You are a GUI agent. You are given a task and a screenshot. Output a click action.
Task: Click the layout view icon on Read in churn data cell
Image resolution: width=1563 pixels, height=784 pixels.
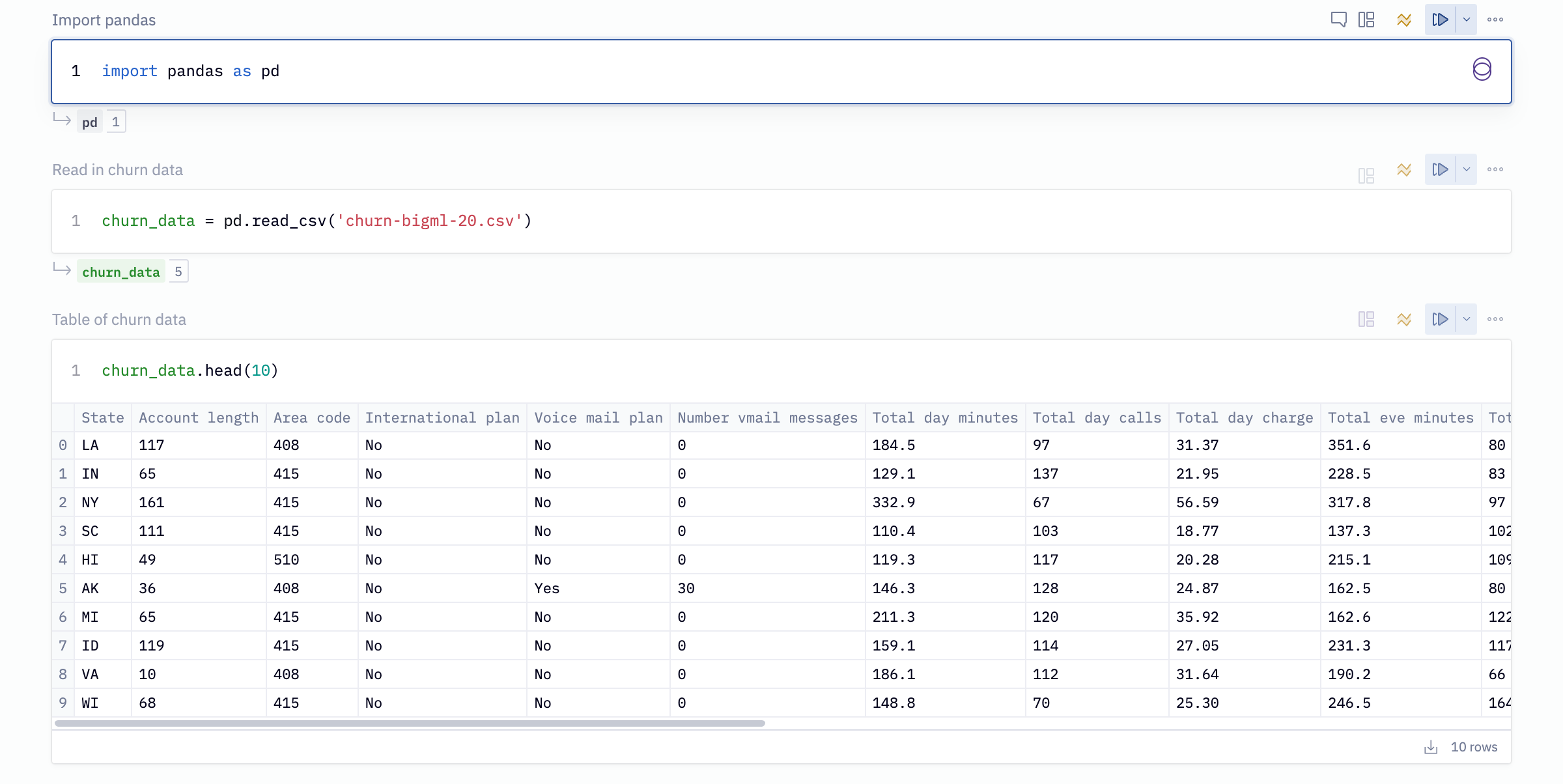(x=1366, y=169)
